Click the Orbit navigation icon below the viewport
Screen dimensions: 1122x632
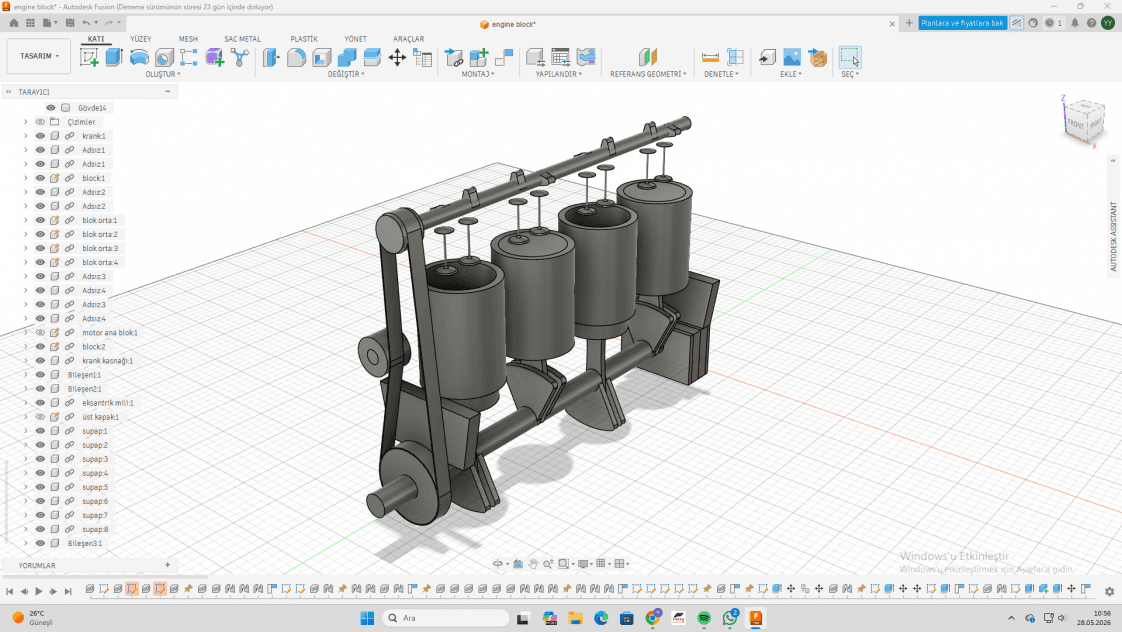point(498,564)
